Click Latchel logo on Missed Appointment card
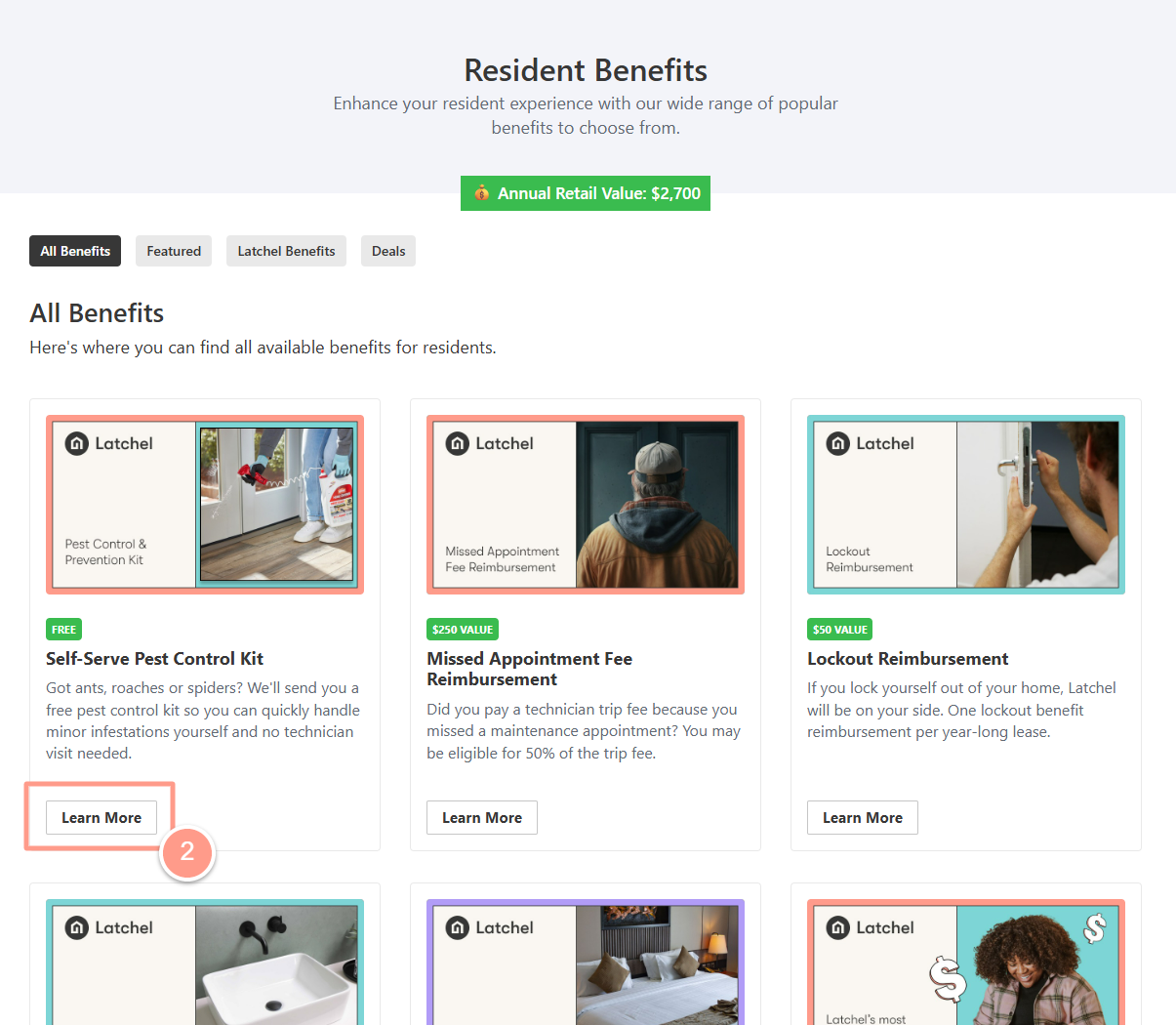This screenshot has height=1025, width=1176. (490, 443)
